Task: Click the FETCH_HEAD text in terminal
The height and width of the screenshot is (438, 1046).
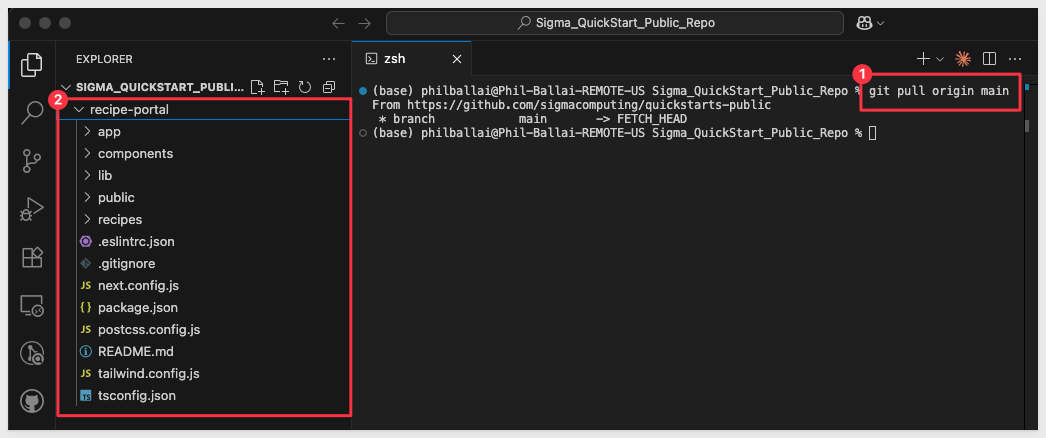Action: [x=652, y=119]
